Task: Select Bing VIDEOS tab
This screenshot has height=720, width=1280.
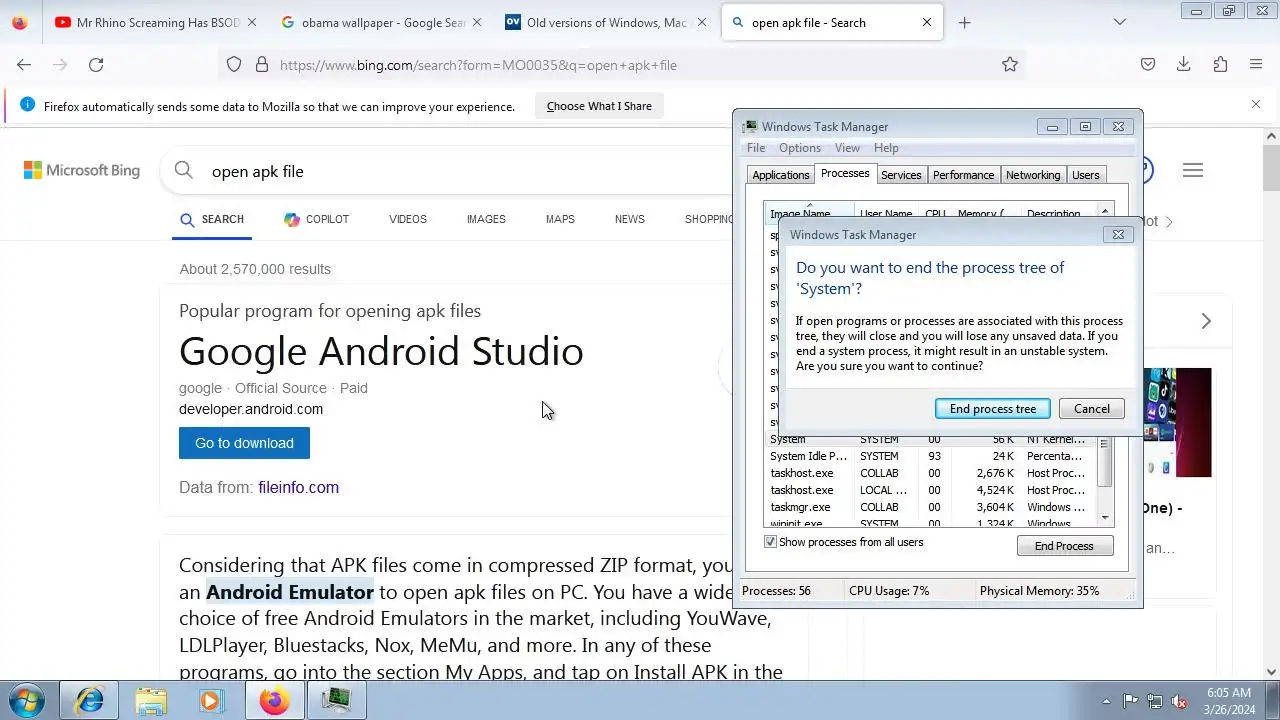Action: pyautogui.click(x=408, y=219)
